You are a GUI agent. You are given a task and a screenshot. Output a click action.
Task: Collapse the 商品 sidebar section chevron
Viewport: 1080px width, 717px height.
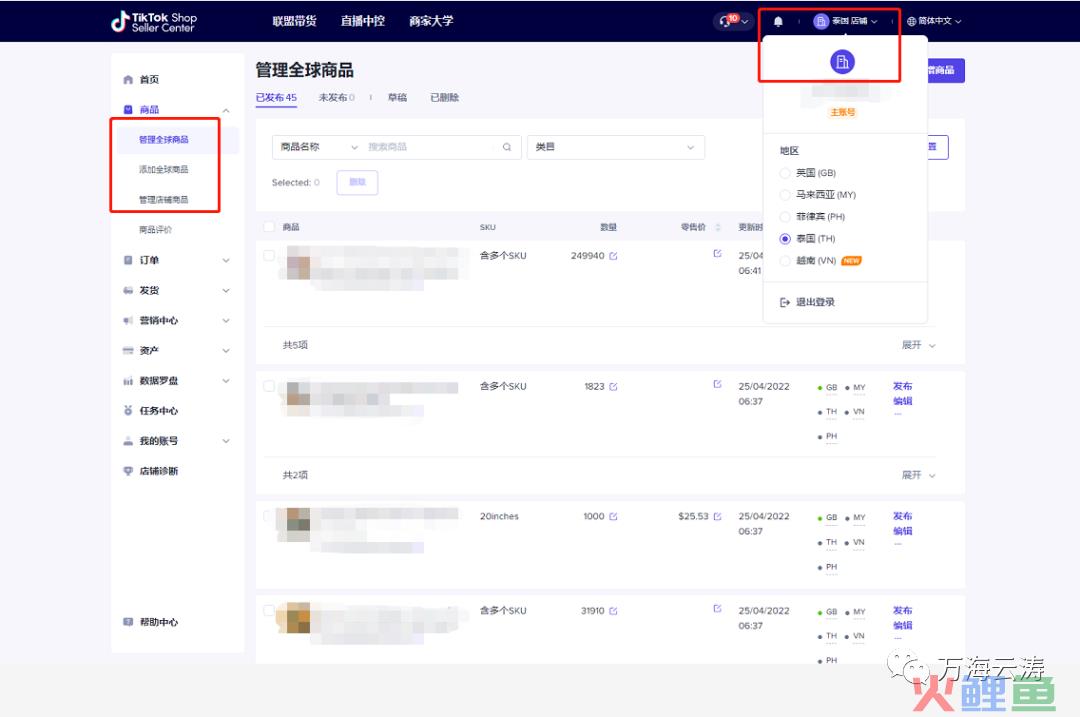click(x=226, y=110)
